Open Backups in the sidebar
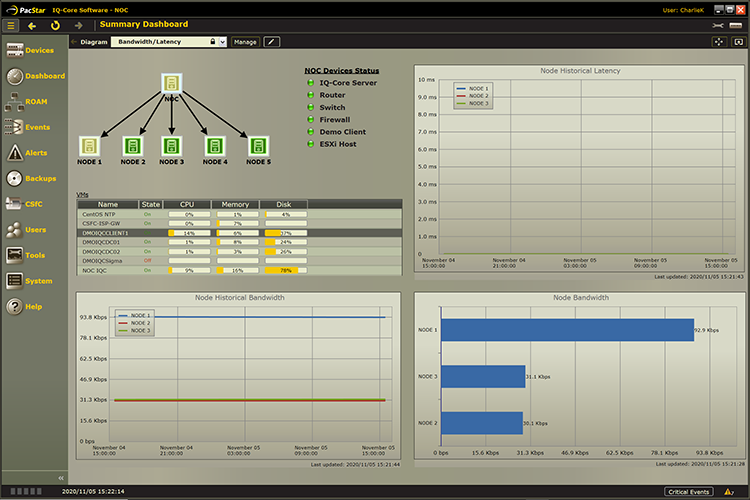 31,178
